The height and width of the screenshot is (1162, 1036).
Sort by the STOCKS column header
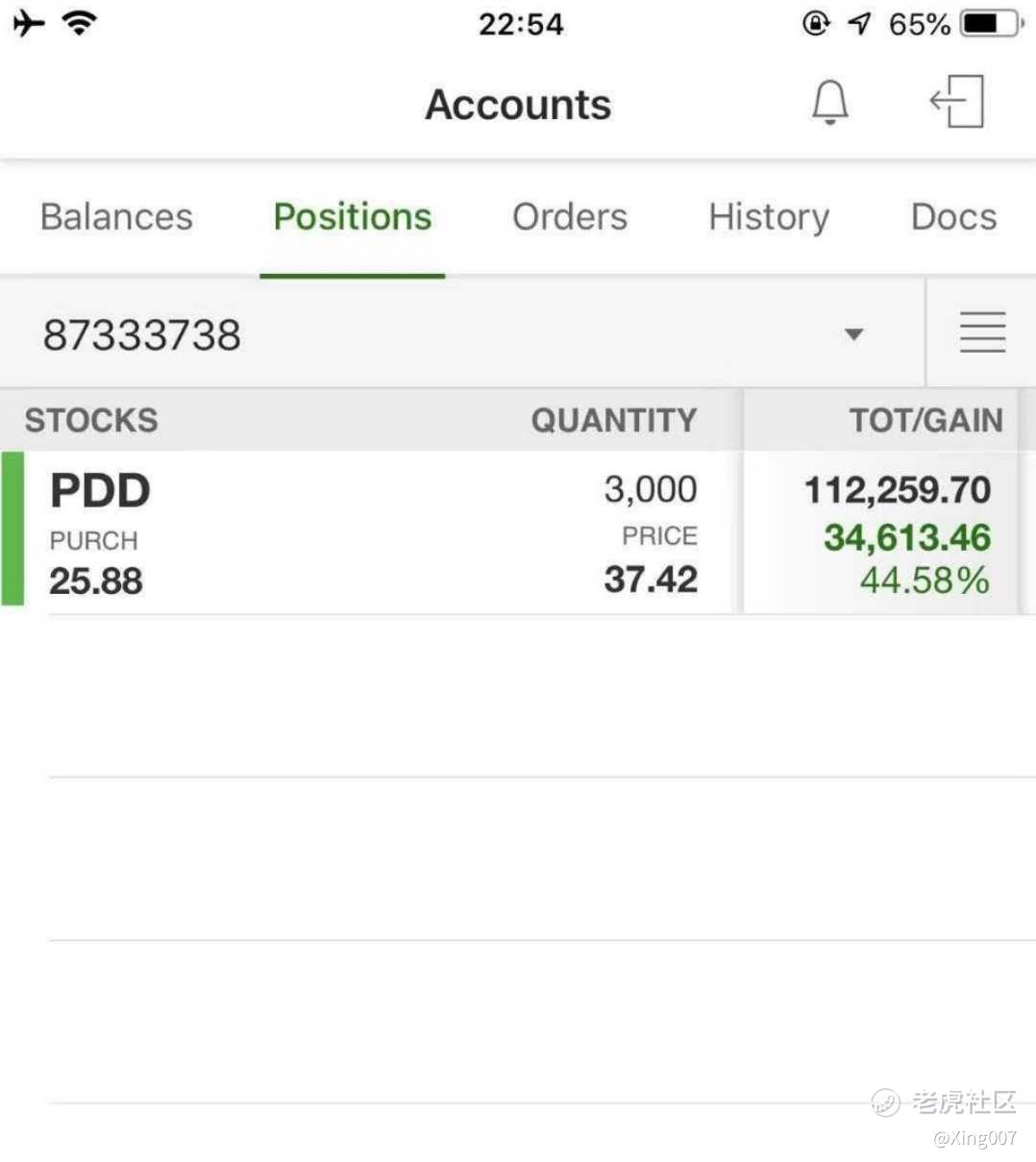click(x=91, y=420)
